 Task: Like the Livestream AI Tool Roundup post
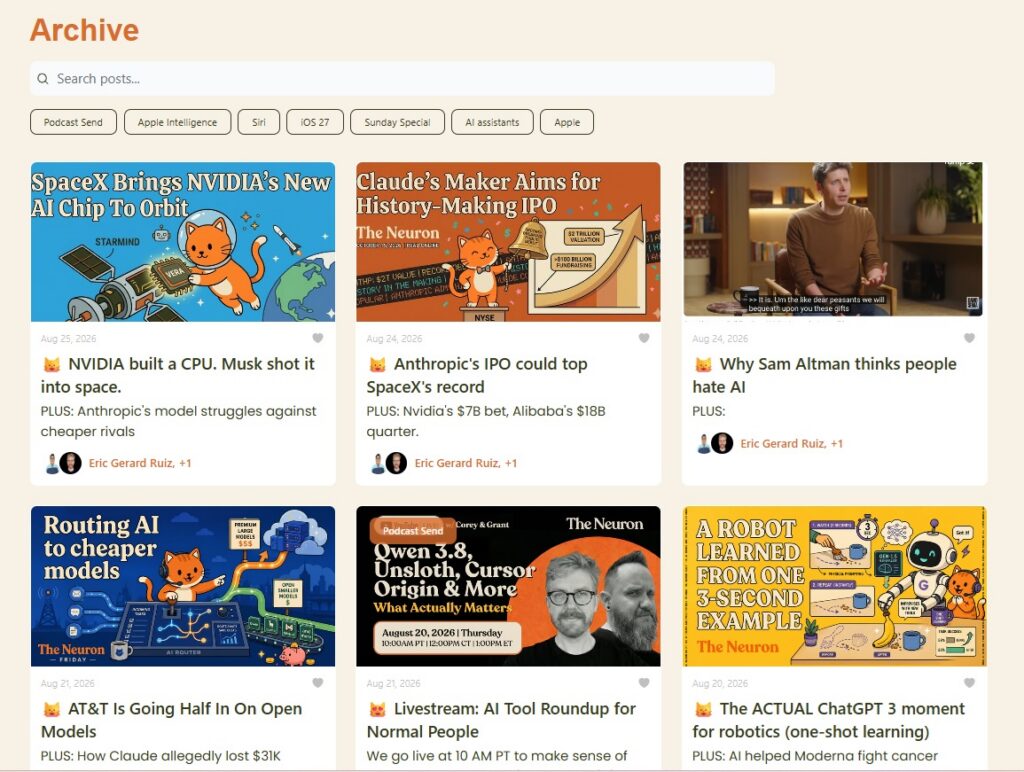[x=643, y=683]
